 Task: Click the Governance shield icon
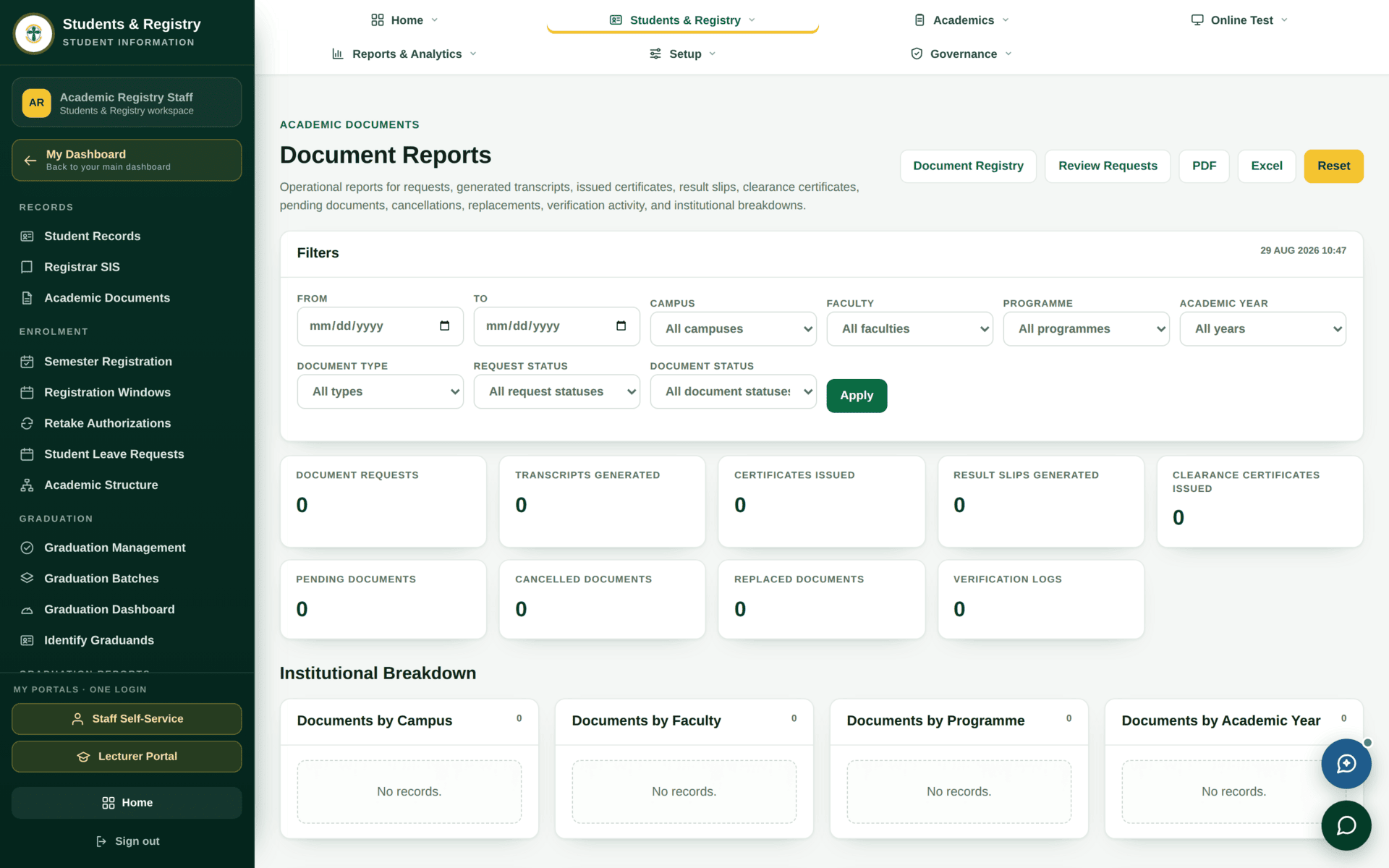(916, 54)
